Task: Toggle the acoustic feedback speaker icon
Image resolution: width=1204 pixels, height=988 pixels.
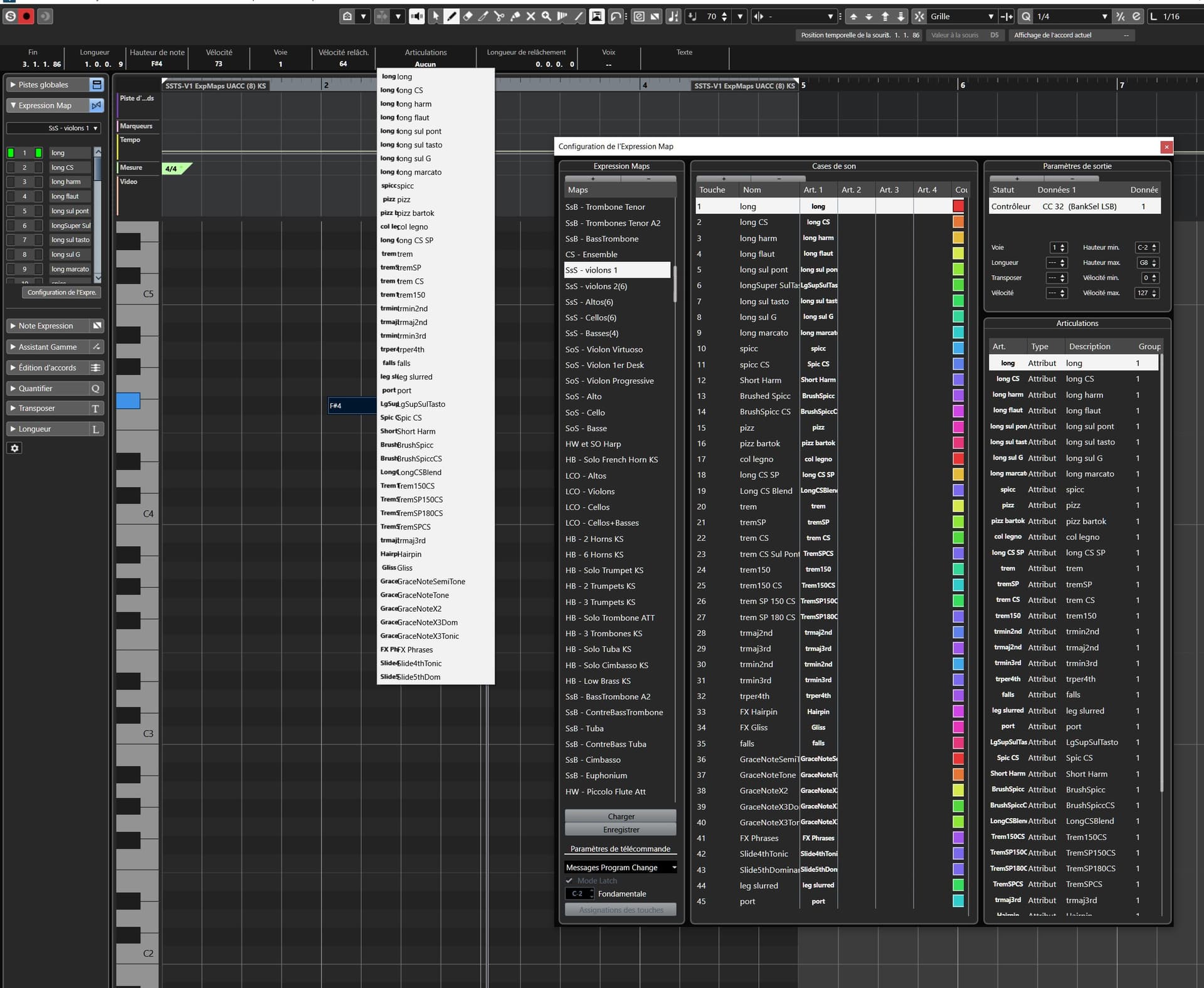Action: point(416,17)
